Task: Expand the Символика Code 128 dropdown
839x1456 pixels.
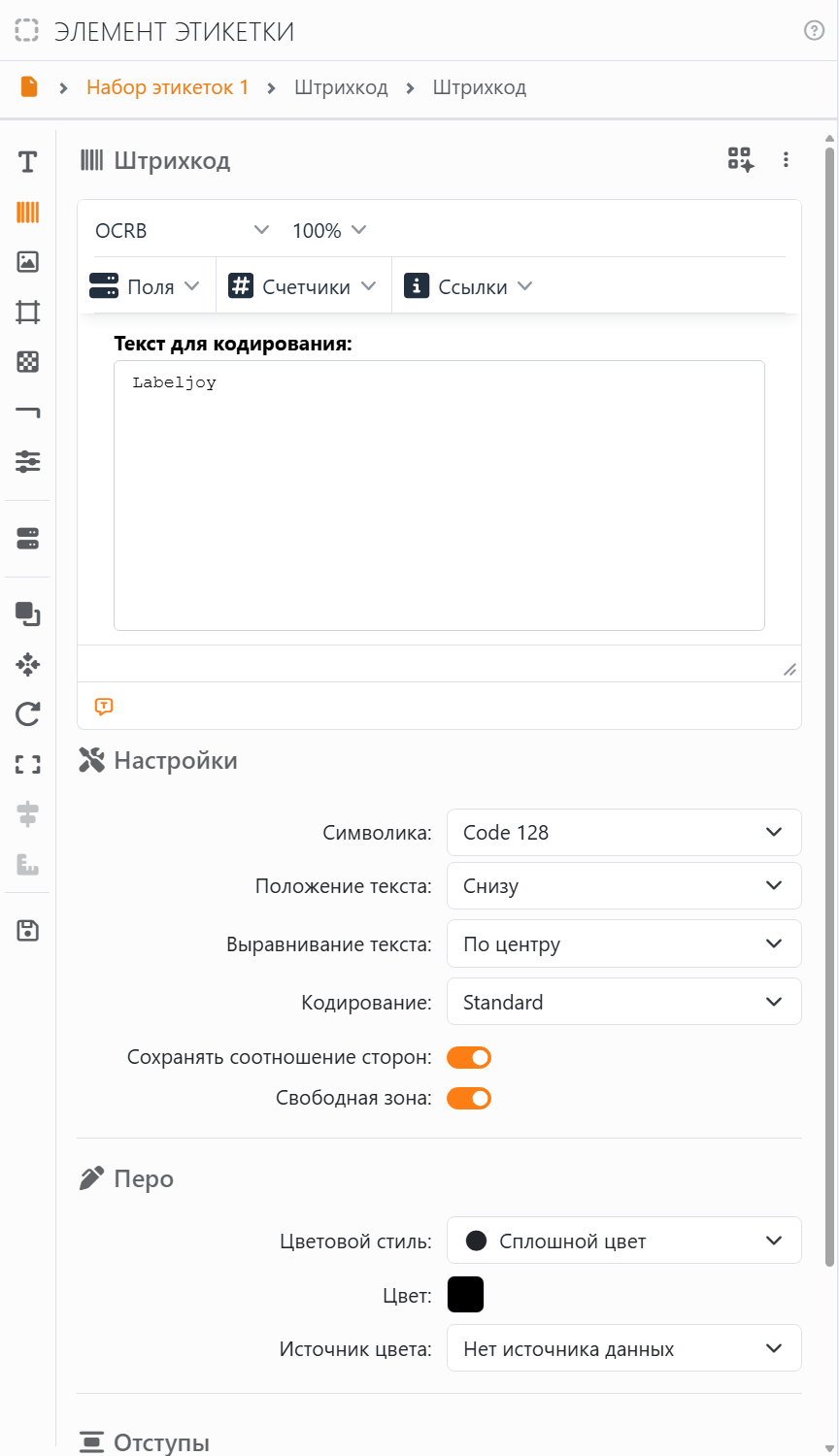Action: 623,832
